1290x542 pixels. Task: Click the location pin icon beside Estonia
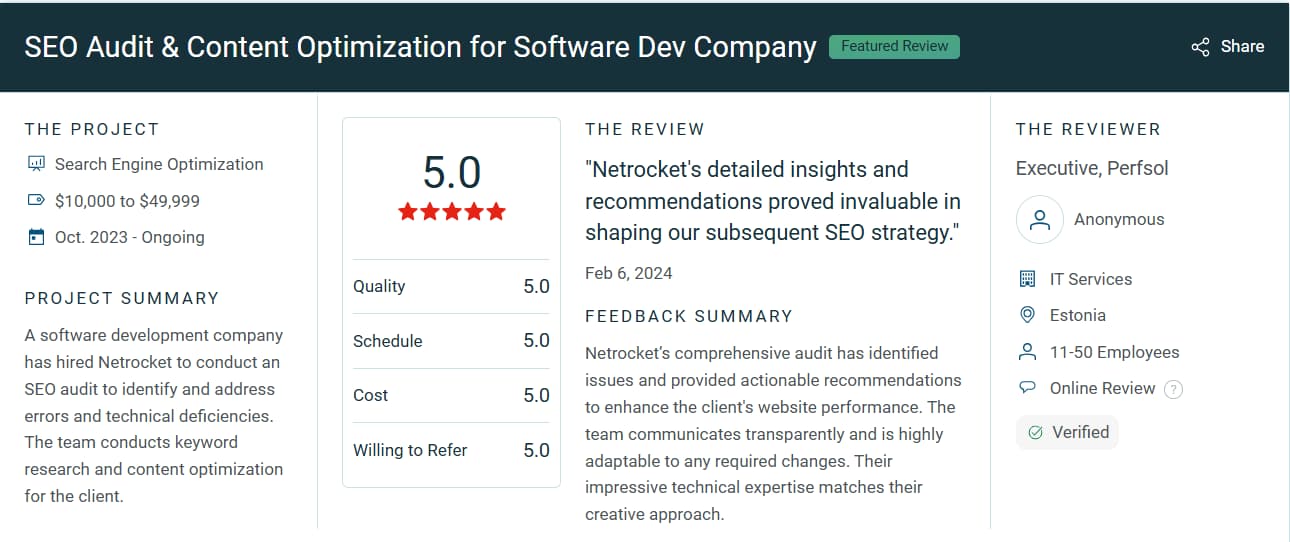(x=1027, y=315)
